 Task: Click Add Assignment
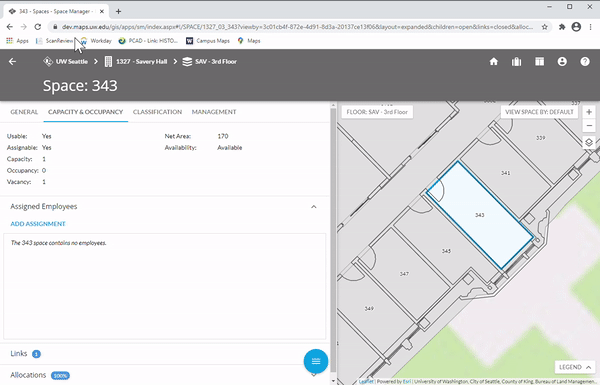(x=38, y=224)
